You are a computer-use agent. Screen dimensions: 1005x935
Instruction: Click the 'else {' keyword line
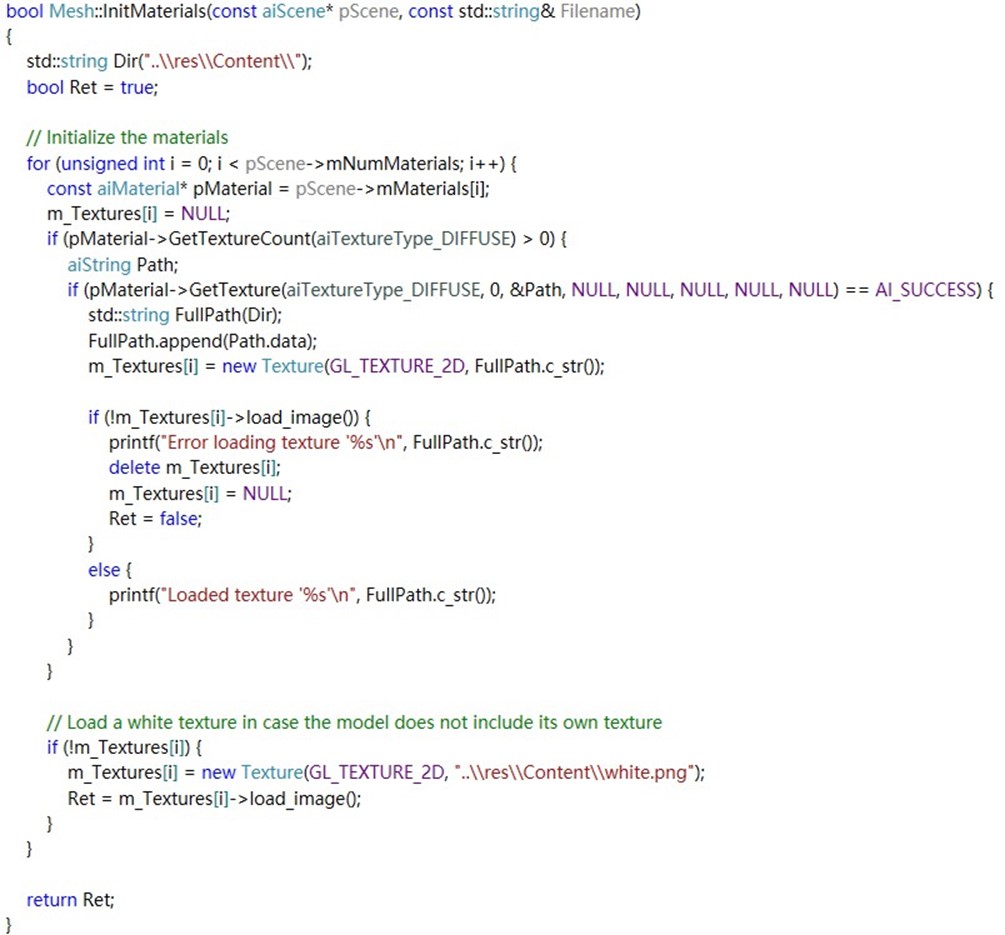tap(110, 570)
